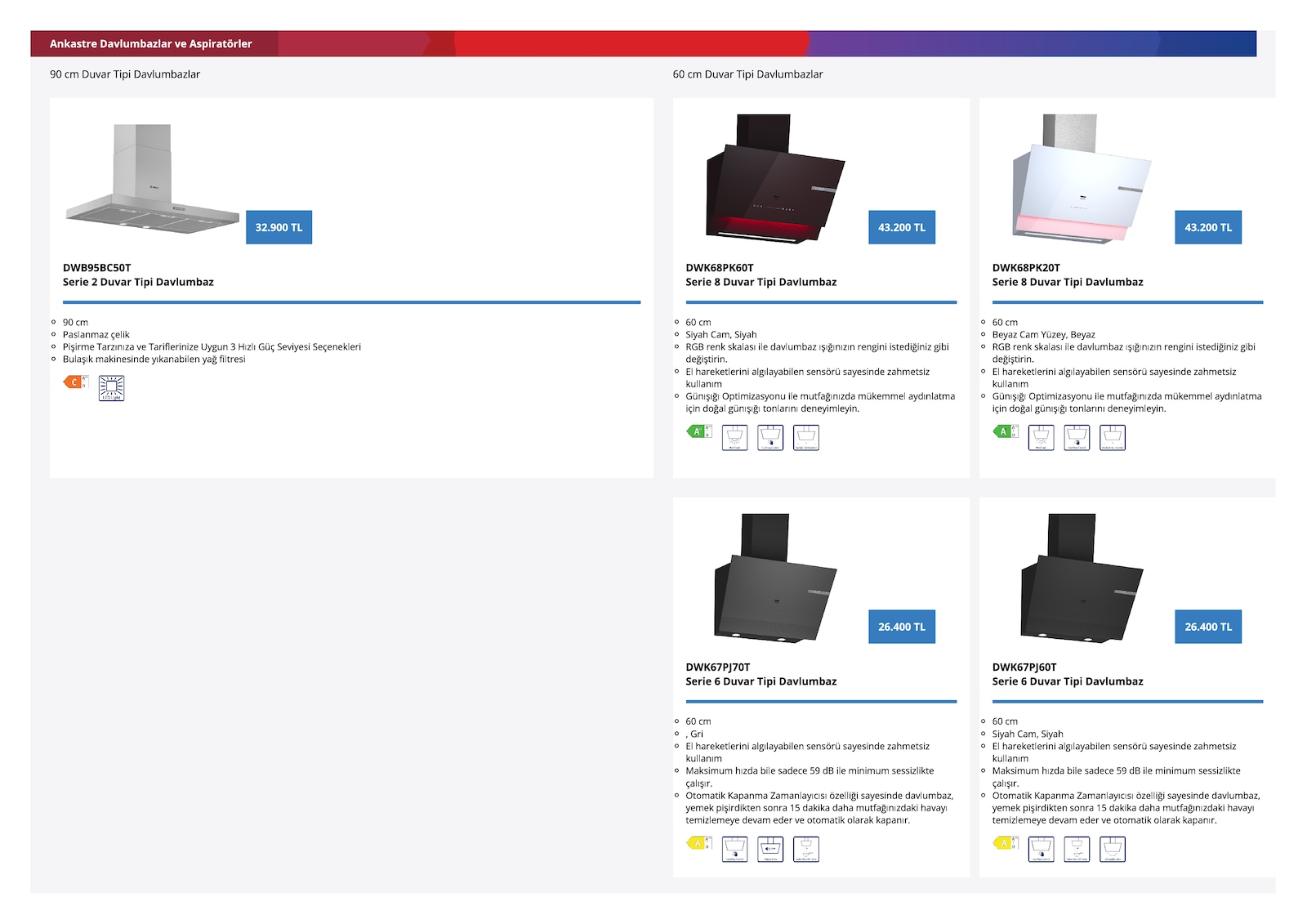Select the model code DWK68PK20T
The image size is (1307, 924).
pyautogui.click(x=1026, y=268)
